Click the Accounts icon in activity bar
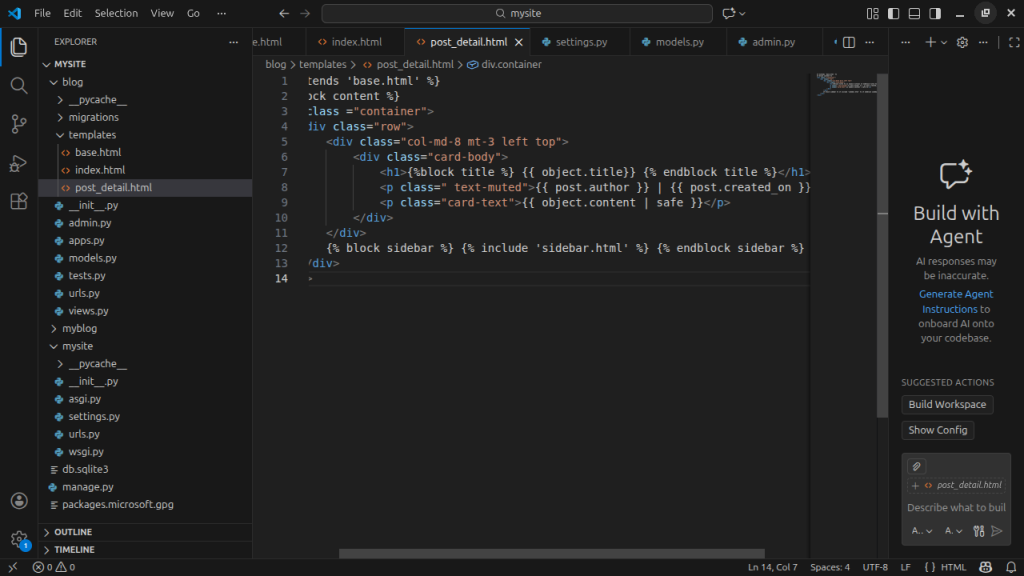Image resolution: width=1024 pixels, height=576 pixels. tap(18, 501)
